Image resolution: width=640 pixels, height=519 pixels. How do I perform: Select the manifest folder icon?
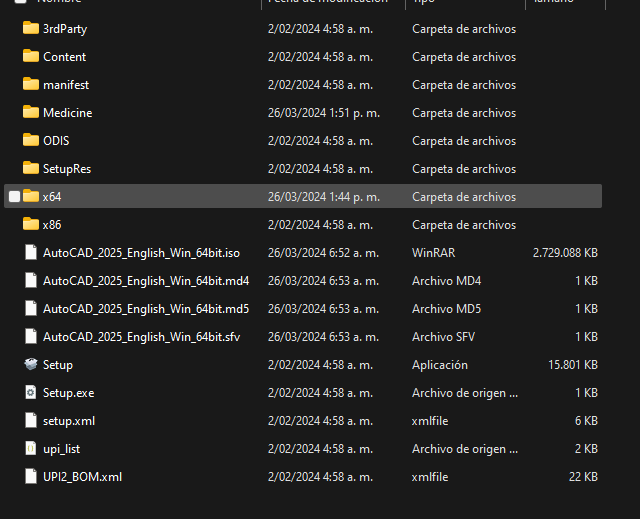tap(31, 84)
